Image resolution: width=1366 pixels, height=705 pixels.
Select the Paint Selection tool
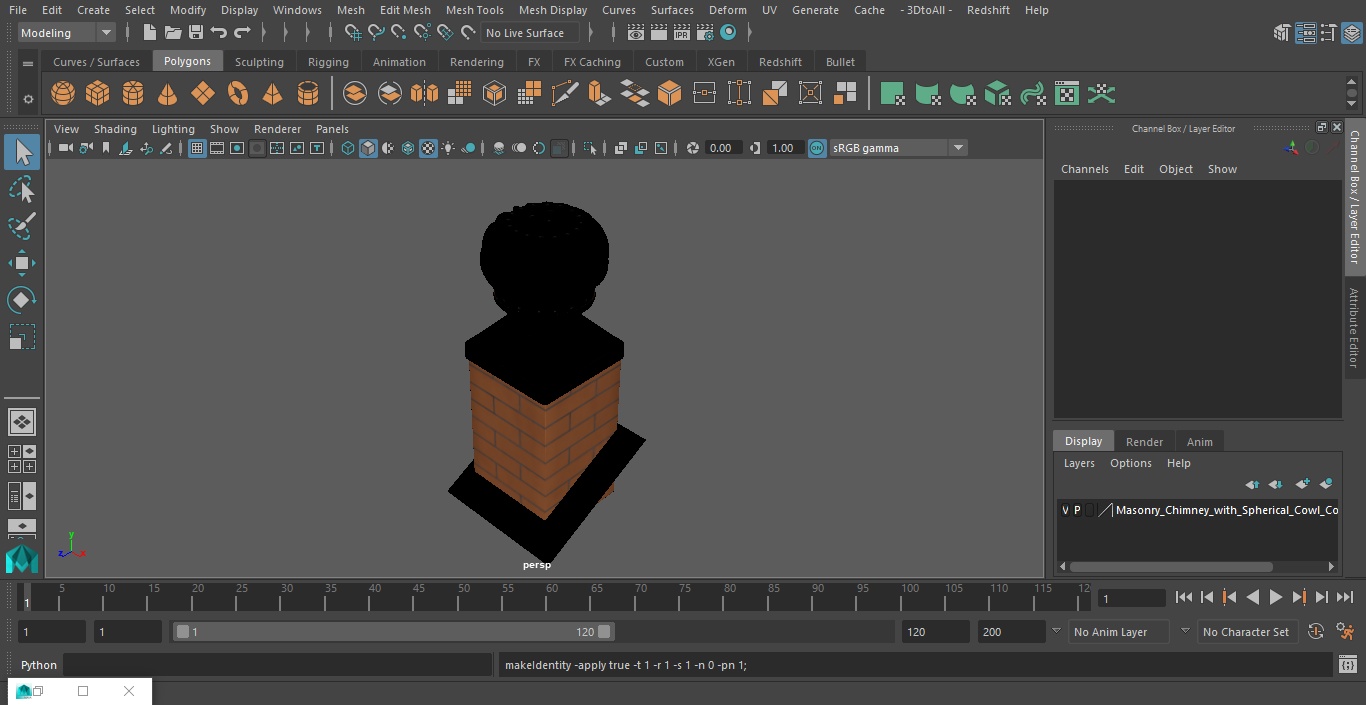click(22, 226)
